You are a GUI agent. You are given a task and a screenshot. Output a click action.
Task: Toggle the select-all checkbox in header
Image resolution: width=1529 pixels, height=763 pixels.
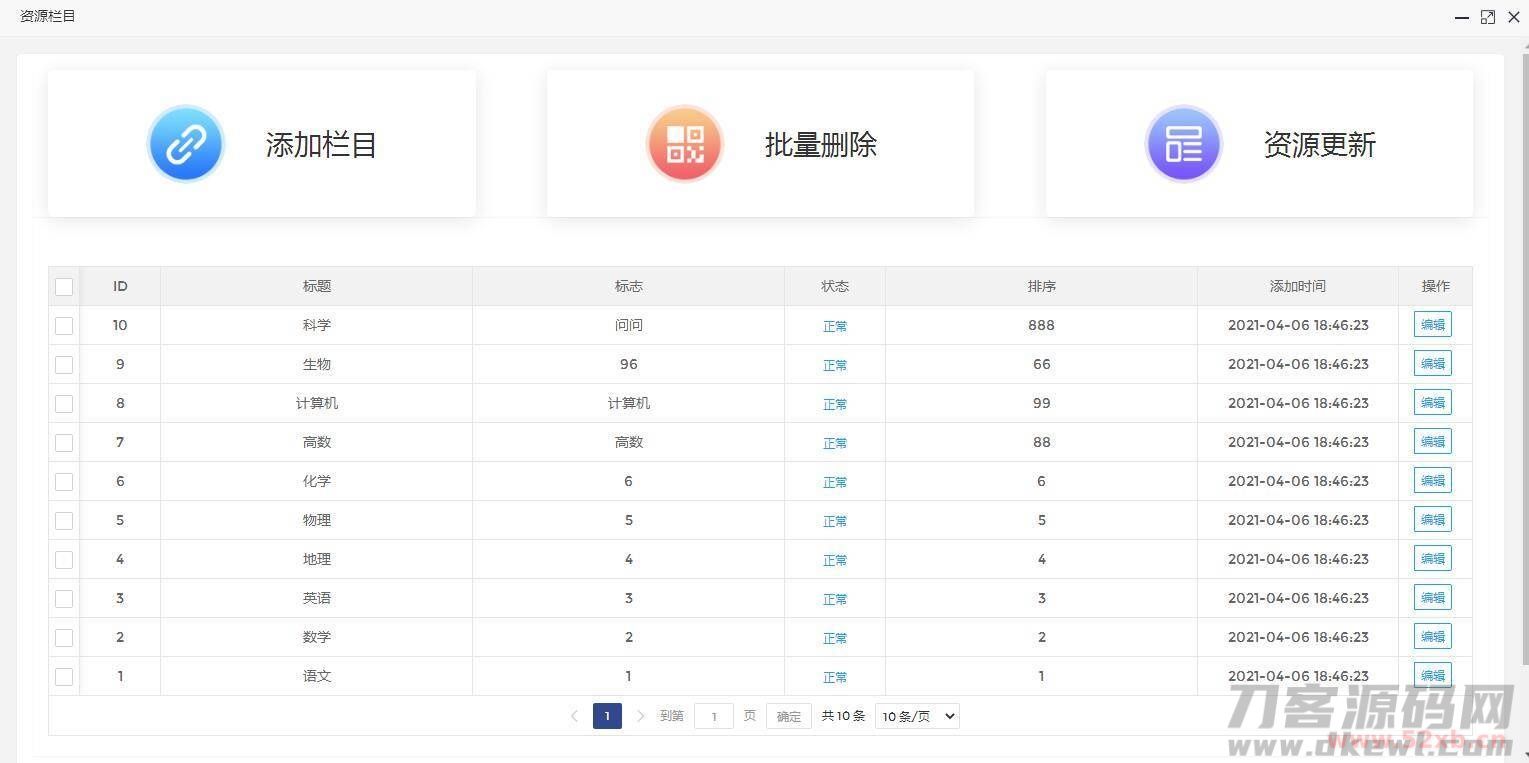pos(64,287)
